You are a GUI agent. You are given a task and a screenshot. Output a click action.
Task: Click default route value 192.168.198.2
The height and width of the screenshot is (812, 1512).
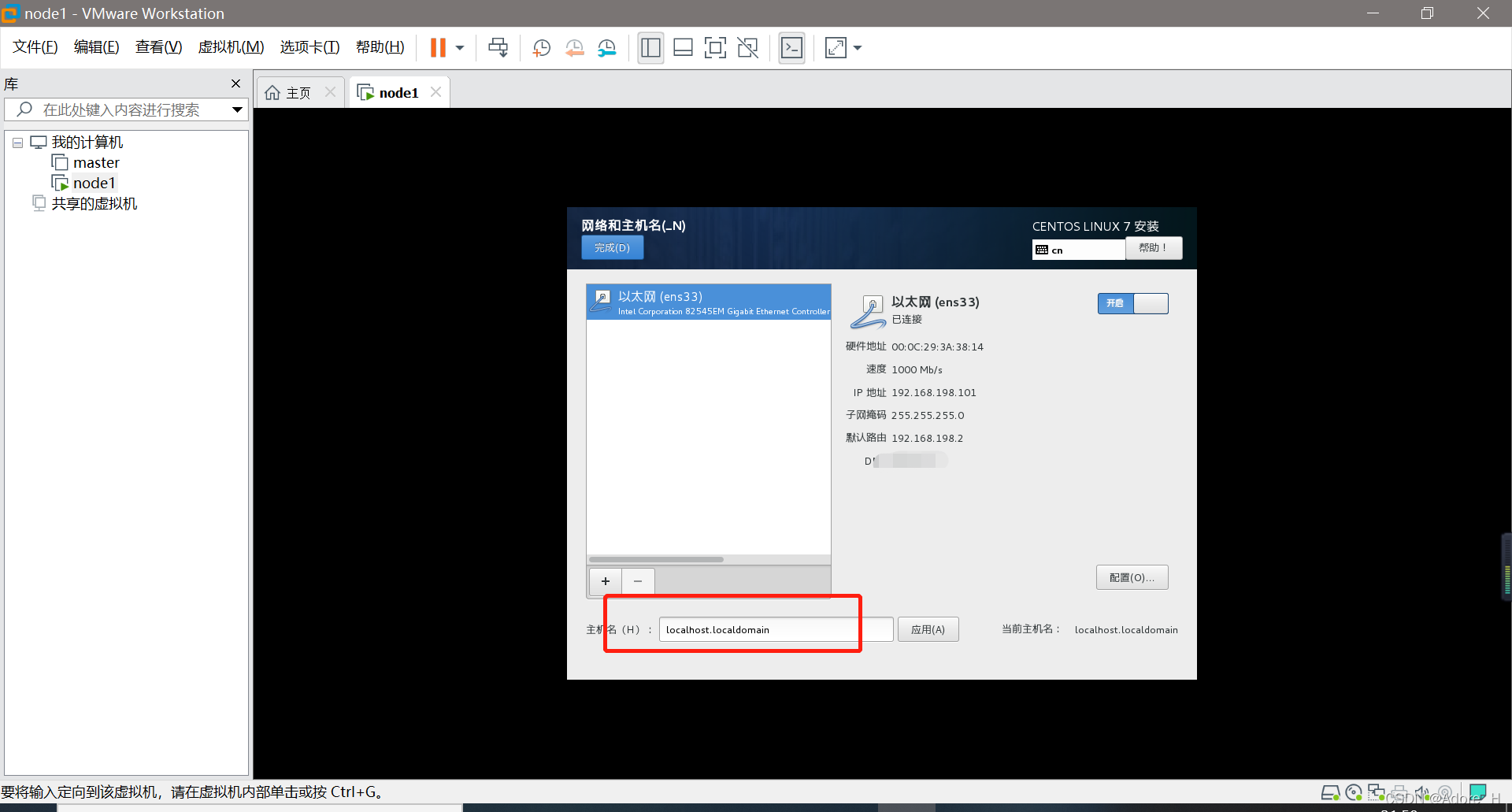[927, 438]
